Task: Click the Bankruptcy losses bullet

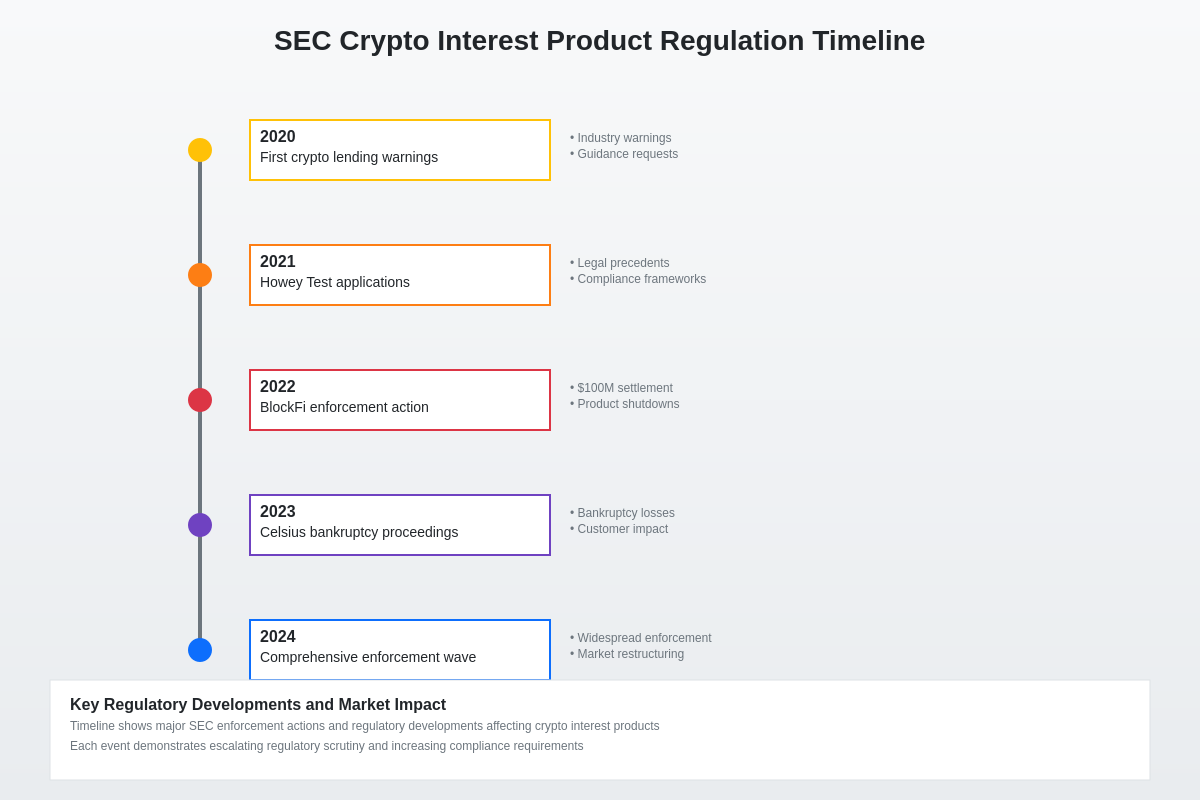Action: point(625,513)
